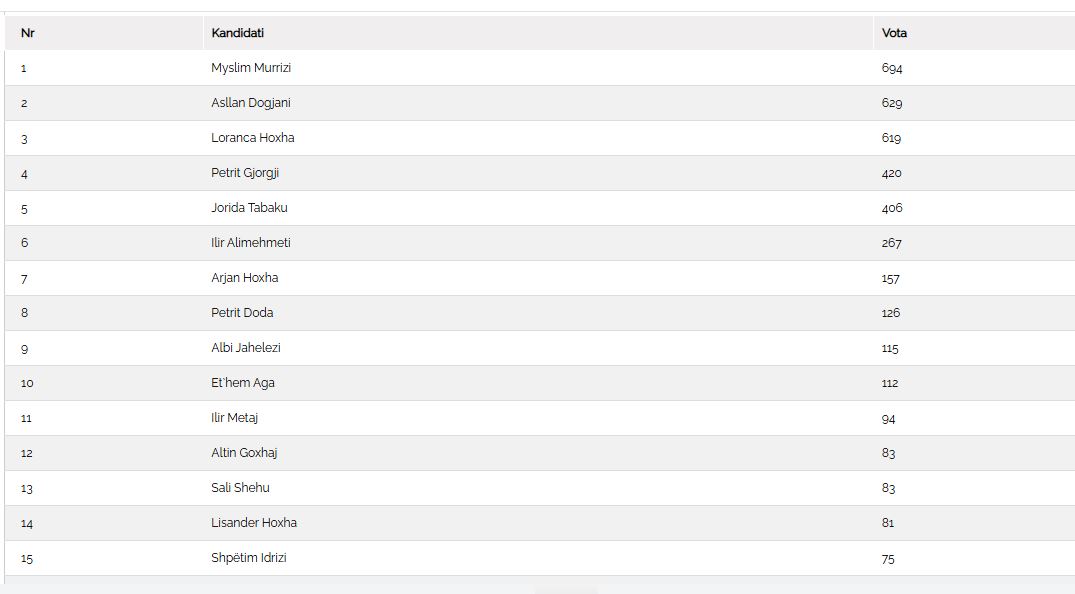Select Loranca Hoxha in the table
This screenshot has height=594, width=1075.
coord(253,138)
